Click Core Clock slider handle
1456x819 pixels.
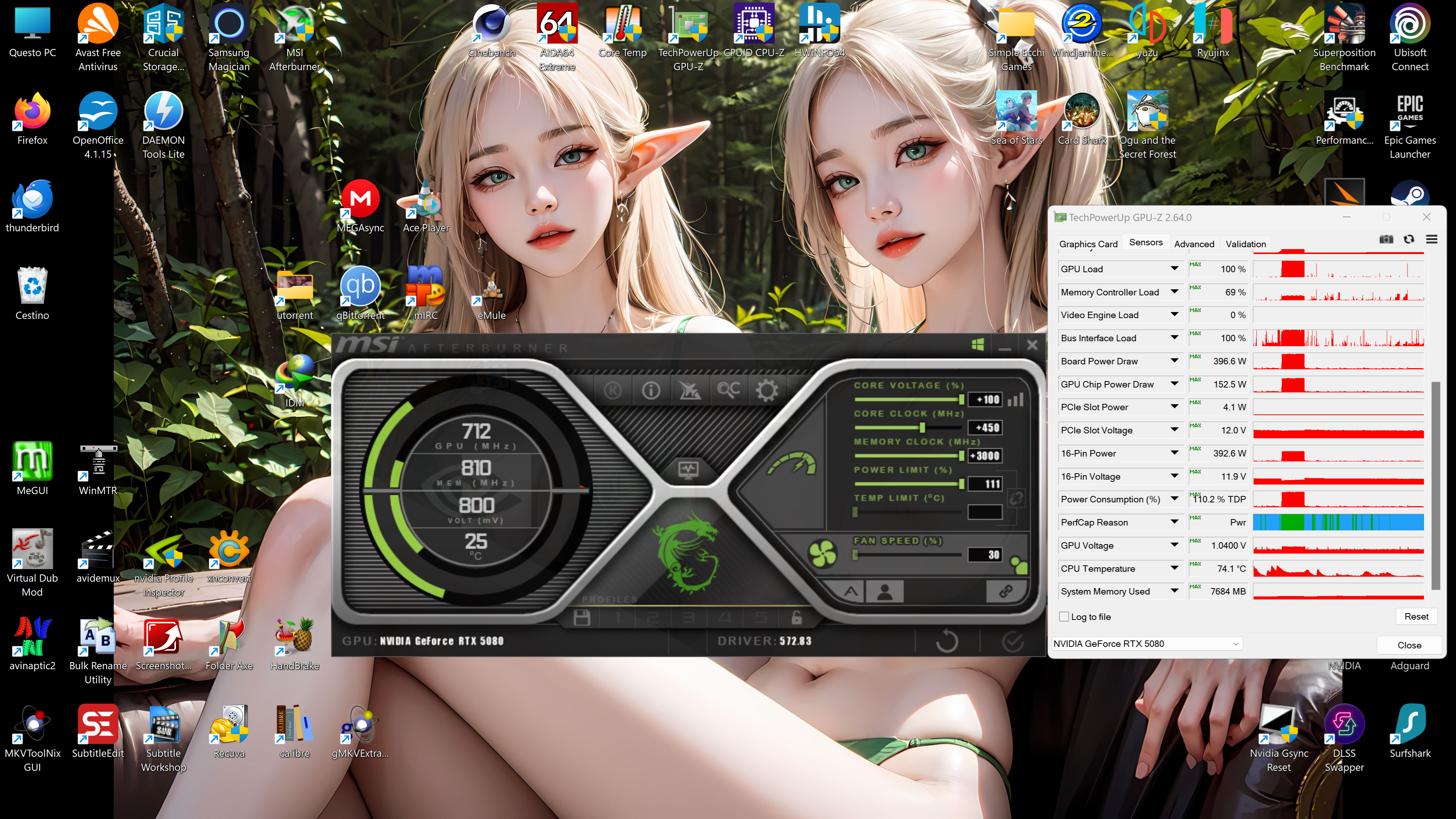point(923,427)
